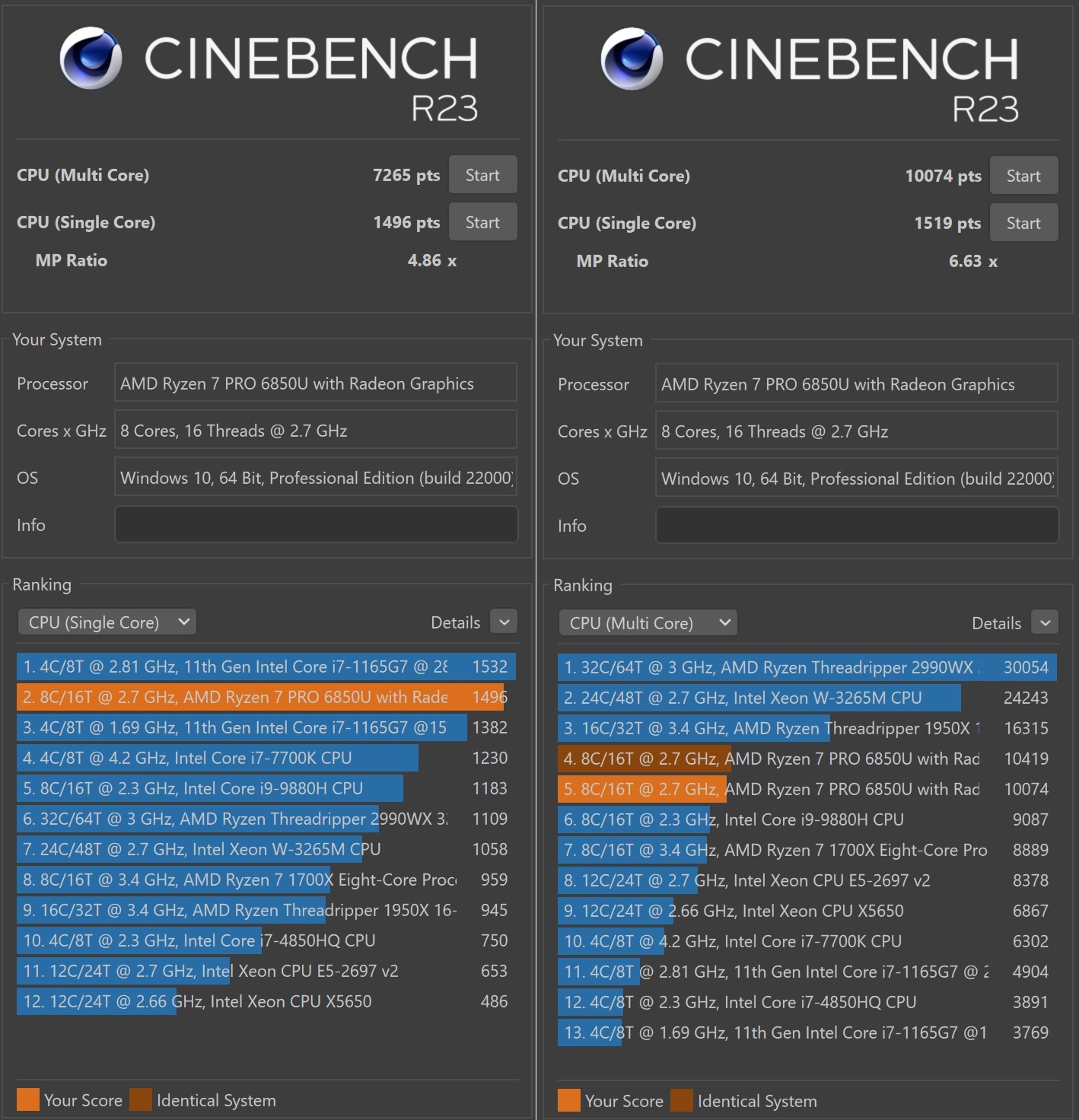Select the i7-1165G7 @ 1.69 GHz row scoring 1382
The width and height of the screenshot is (1079, 1120).
coord(266,727)
